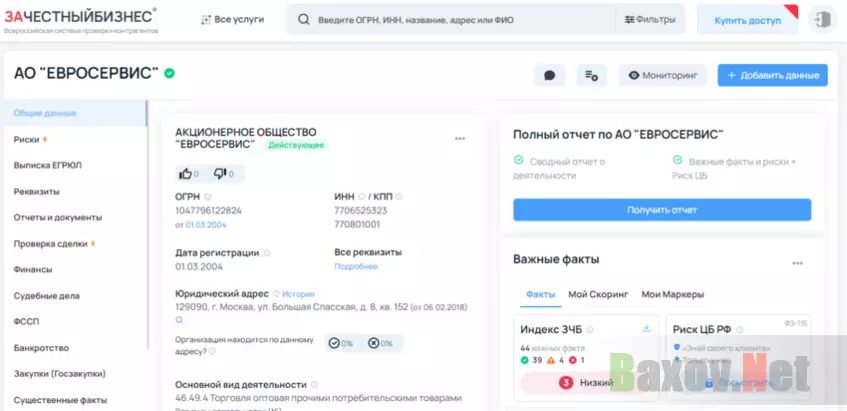Click the info icon next to ОГРН
Screen dimensions: 847x411
(x=207, y=197)
